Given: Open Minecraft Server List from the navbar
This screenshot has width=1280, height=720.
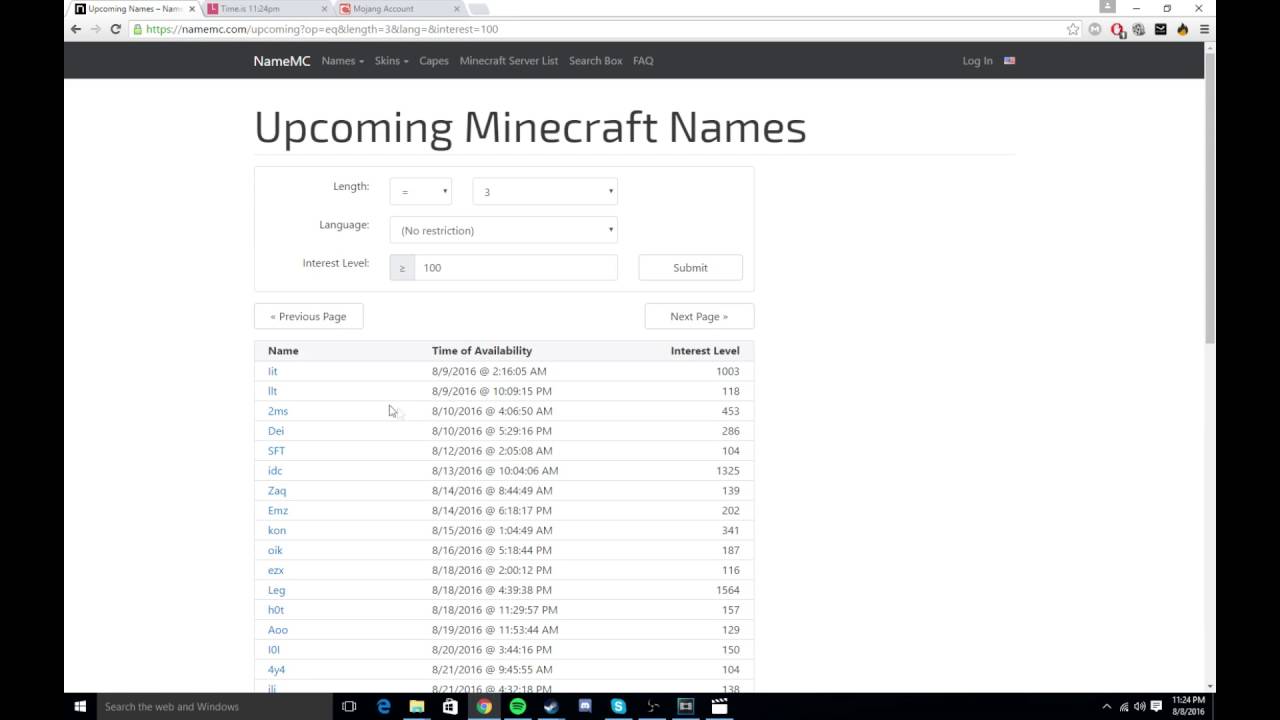Looking at the screenshot, I should coord(509,61).
